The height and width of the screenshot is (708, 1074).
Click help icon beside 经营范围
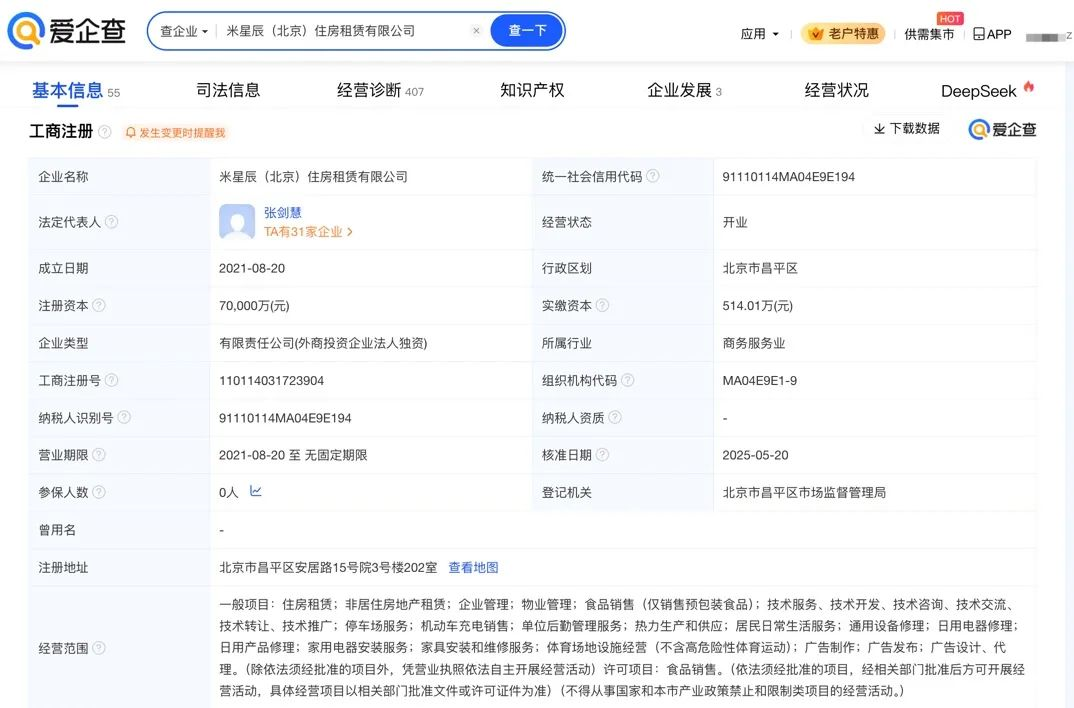click(99, 648)
